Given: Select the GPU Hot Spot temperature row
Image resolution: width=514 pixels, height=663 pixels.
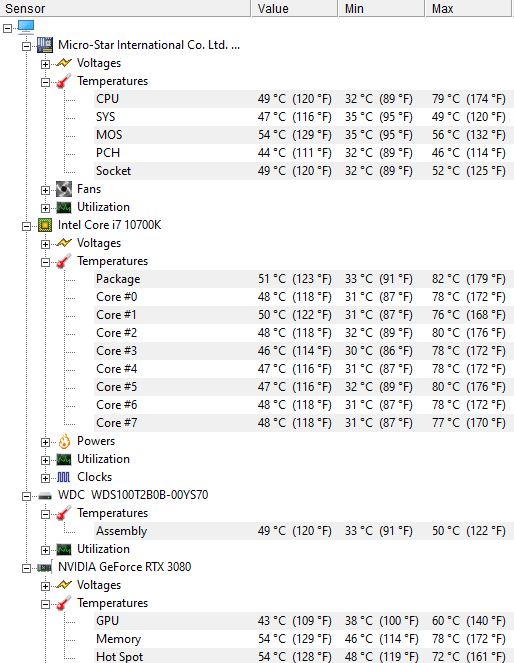Looking at the screenshot, I should (x=302, y=656).
